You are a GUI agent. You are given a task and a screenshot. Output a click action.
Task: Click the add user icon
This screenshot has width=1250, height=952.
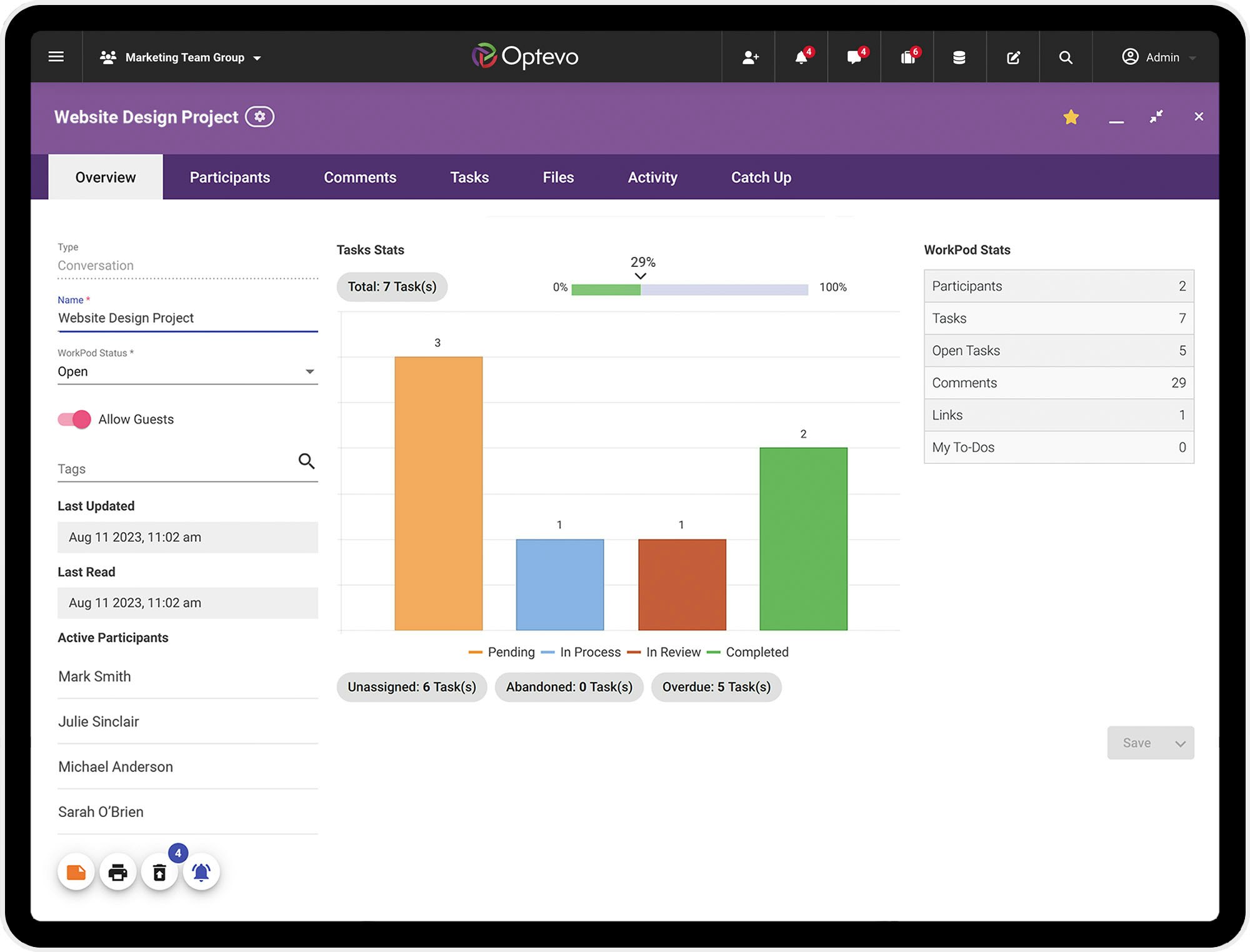click(x=750, y=58)
